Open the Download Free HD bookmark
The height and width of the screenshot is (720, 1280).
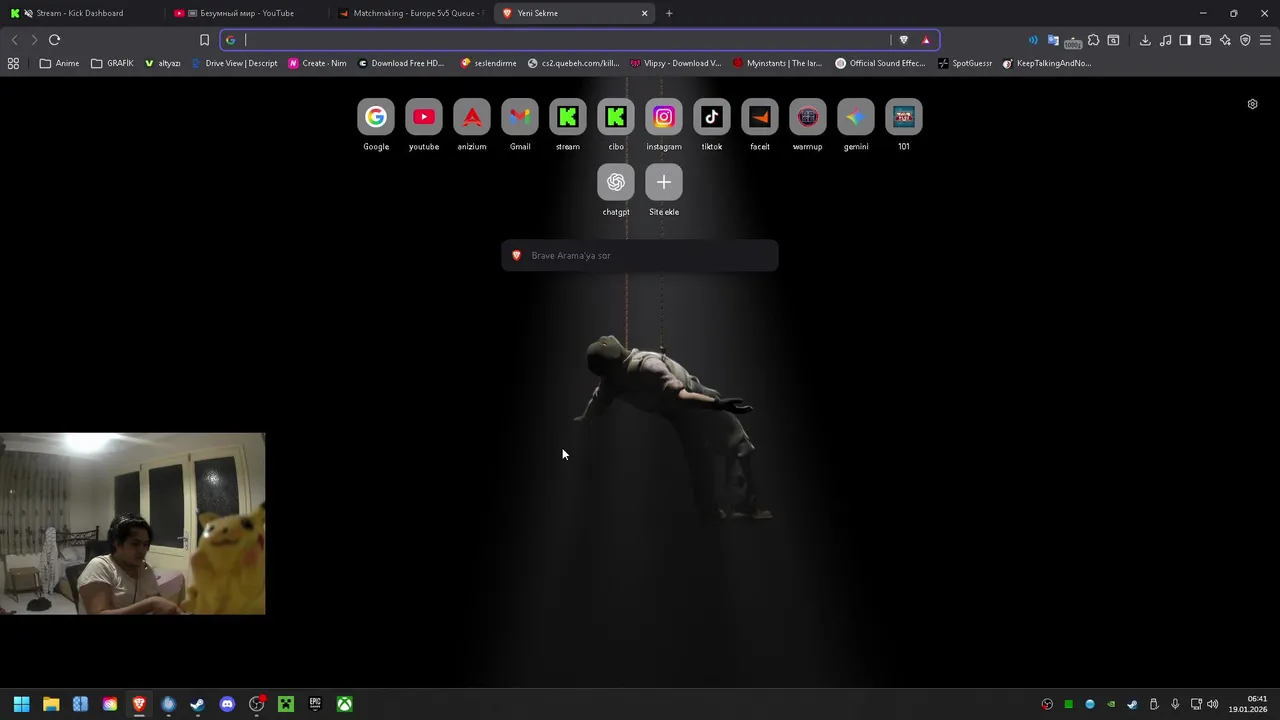pyautogui.click(x=400, y=63)
